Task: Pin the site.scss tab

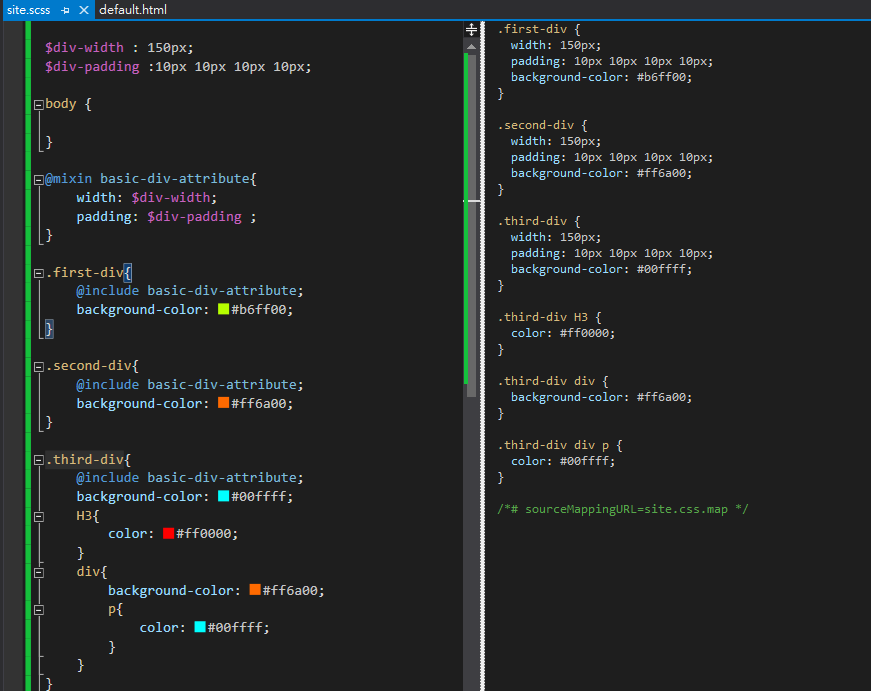Action: (x=66, y=10)
